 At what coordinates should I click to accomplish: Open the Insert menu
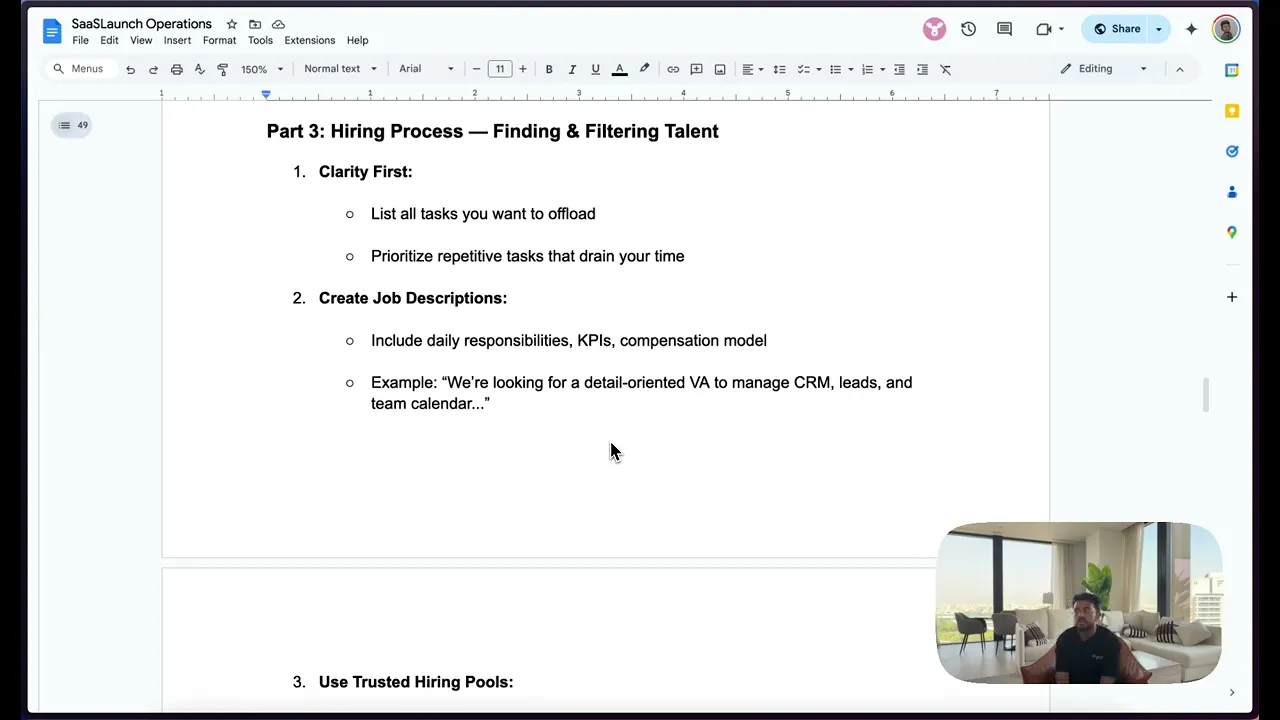pos(177,41)
